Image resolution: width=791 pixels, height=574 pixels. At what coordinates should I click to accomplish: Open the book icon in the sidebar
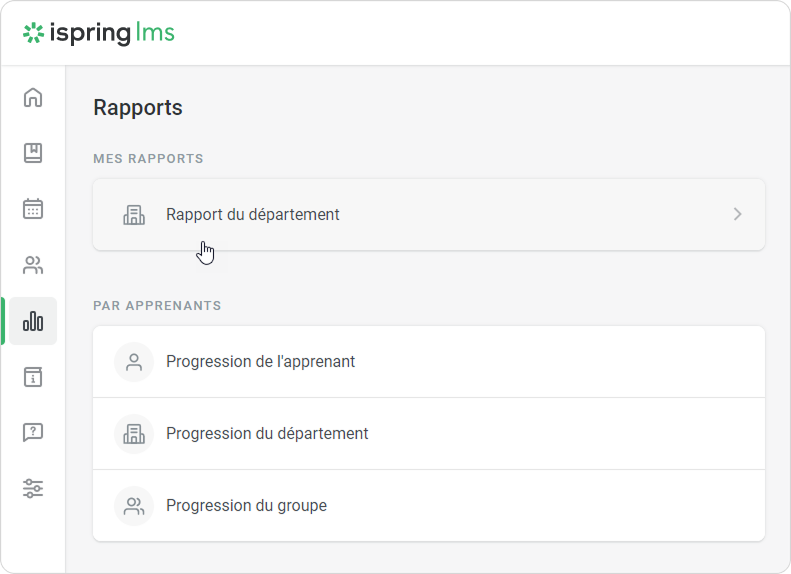pyautogui.click(x=33, y=153)
